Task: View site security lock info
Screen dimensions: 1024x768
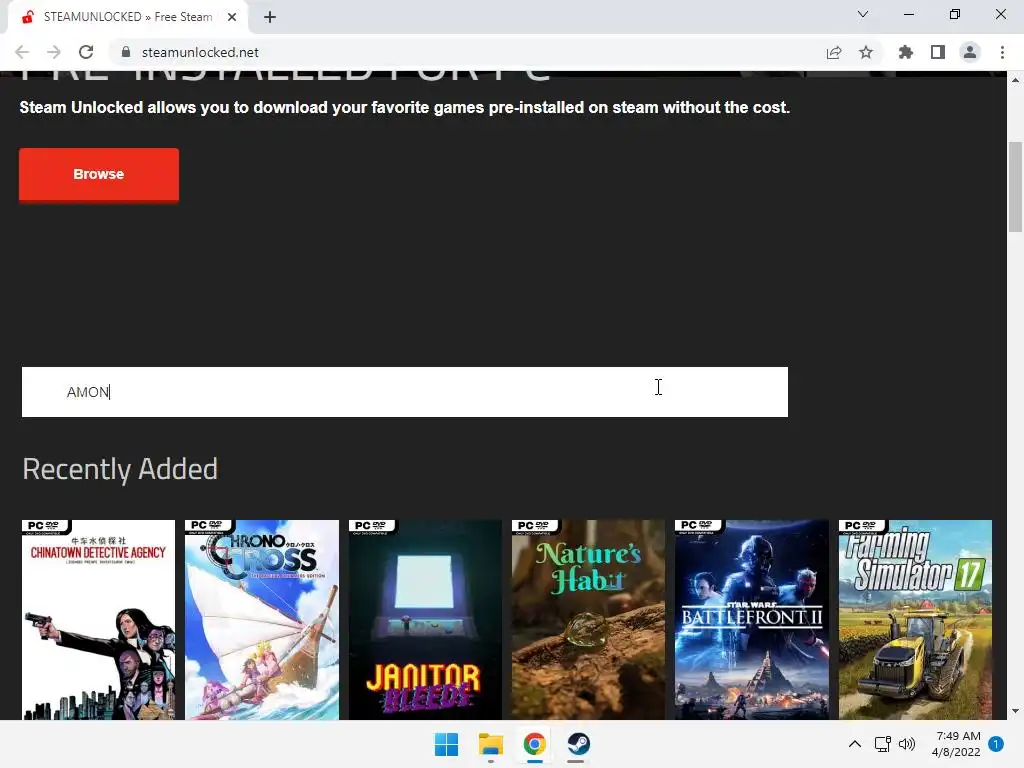Action: click(126, 52)
